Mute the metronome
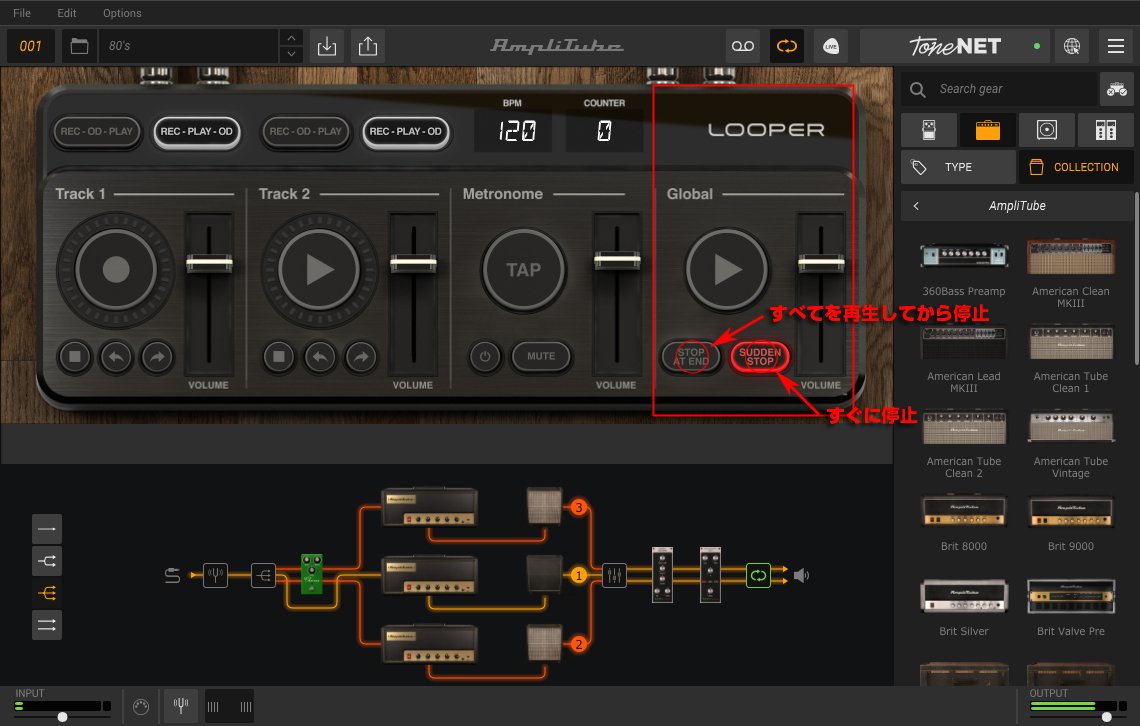The height and width of the screenshot is (726, 1140). point(541,357)
